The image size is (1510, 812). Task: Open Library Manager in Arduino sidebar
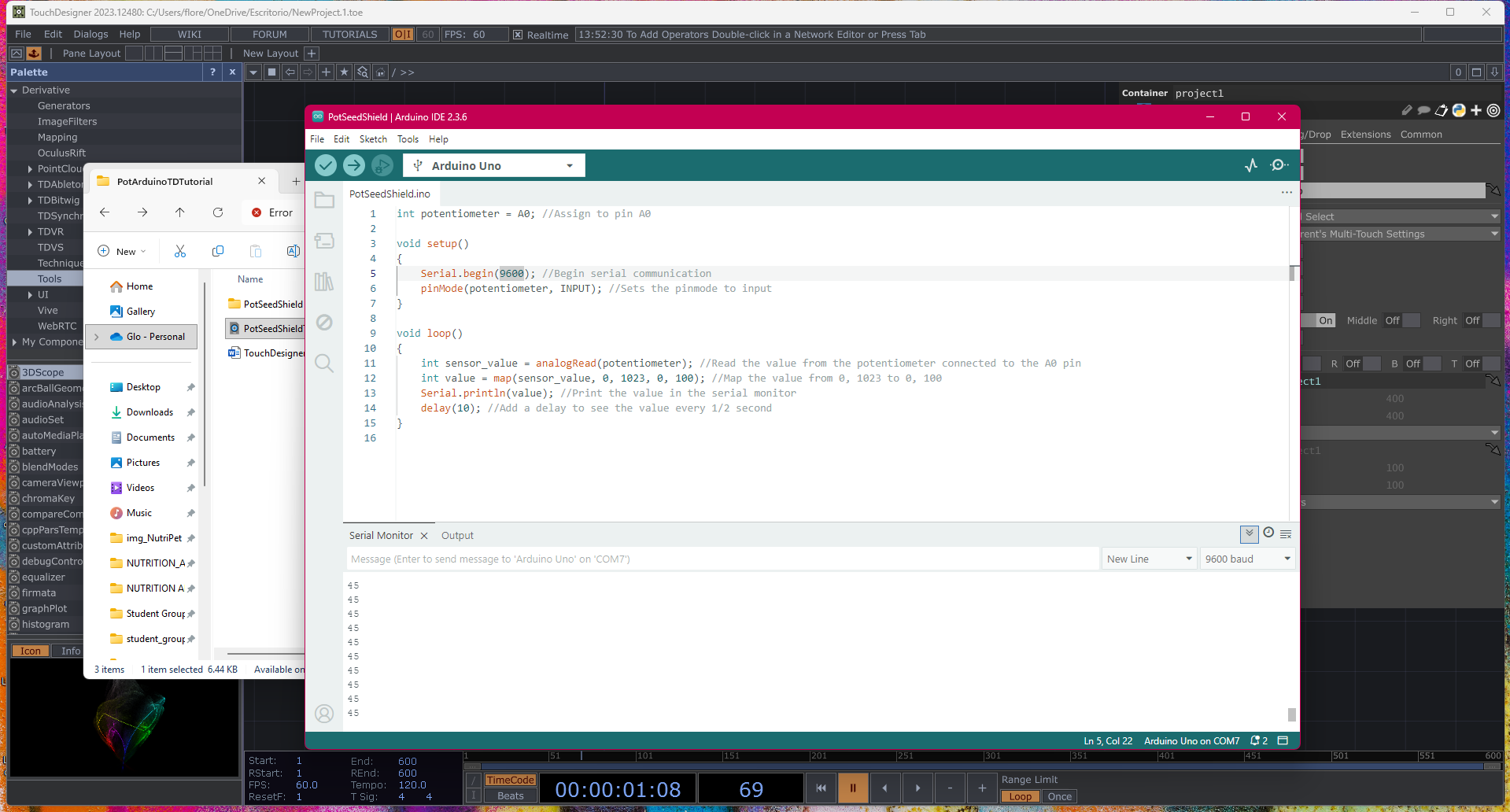324,282
